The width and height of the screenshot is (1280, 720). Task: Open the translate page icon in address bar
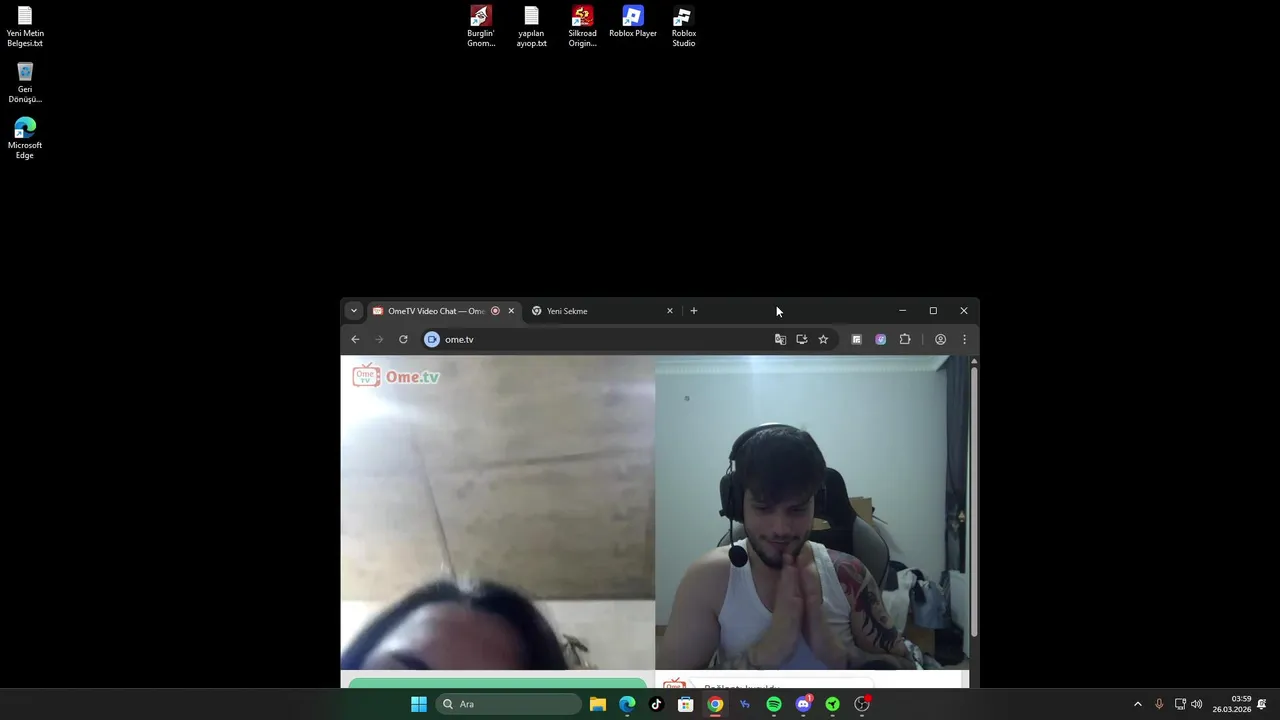click(x=780, y=339)
